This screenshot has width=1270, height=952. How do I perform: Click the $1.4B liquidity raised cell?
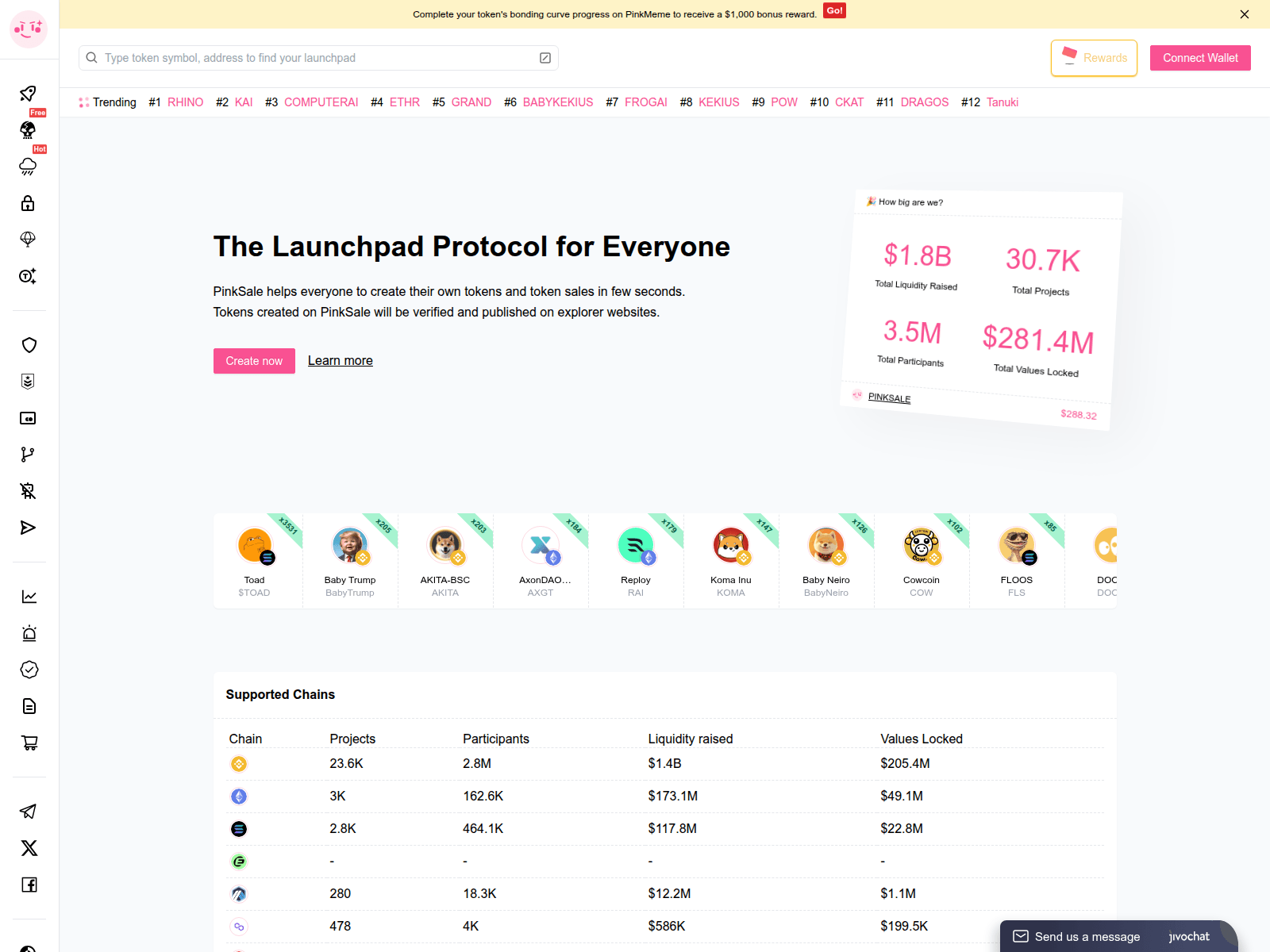664,763
